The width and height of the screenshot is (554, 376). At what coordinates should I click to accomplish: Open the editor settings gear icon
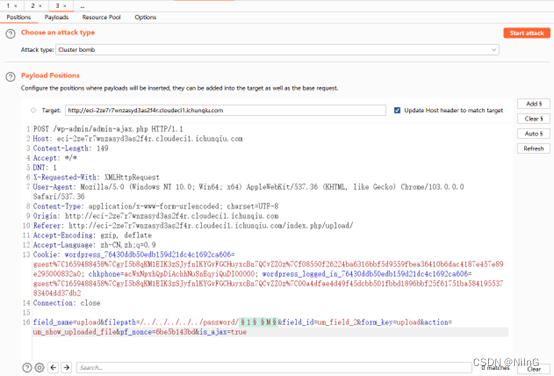tap(40, 368)
